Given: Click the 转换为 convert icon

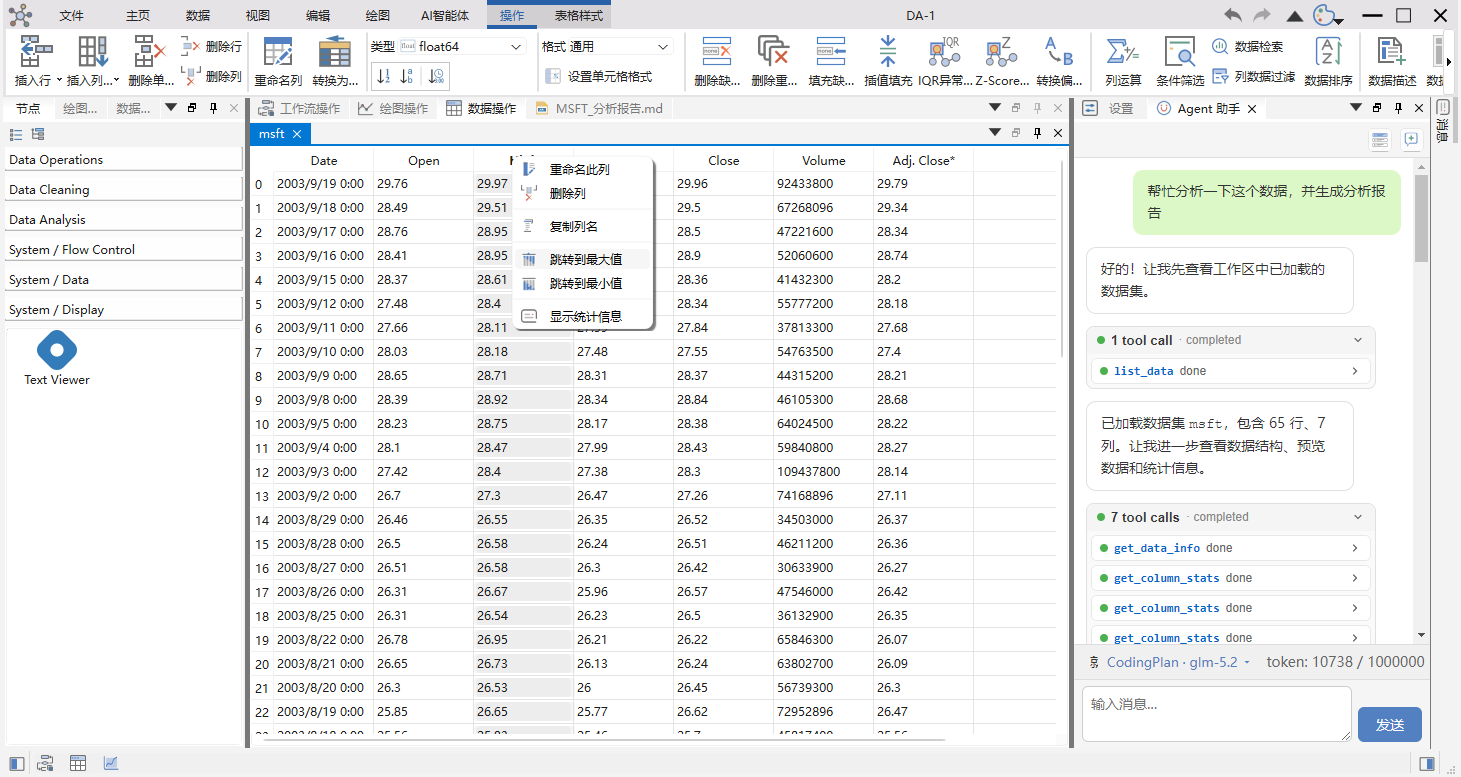Looking at the screenshot, I should [334, 52].
